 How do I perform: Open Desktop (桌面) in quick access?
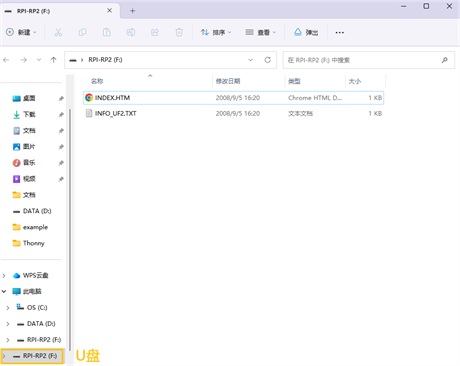pyautogui.click(x=29, y=98)
